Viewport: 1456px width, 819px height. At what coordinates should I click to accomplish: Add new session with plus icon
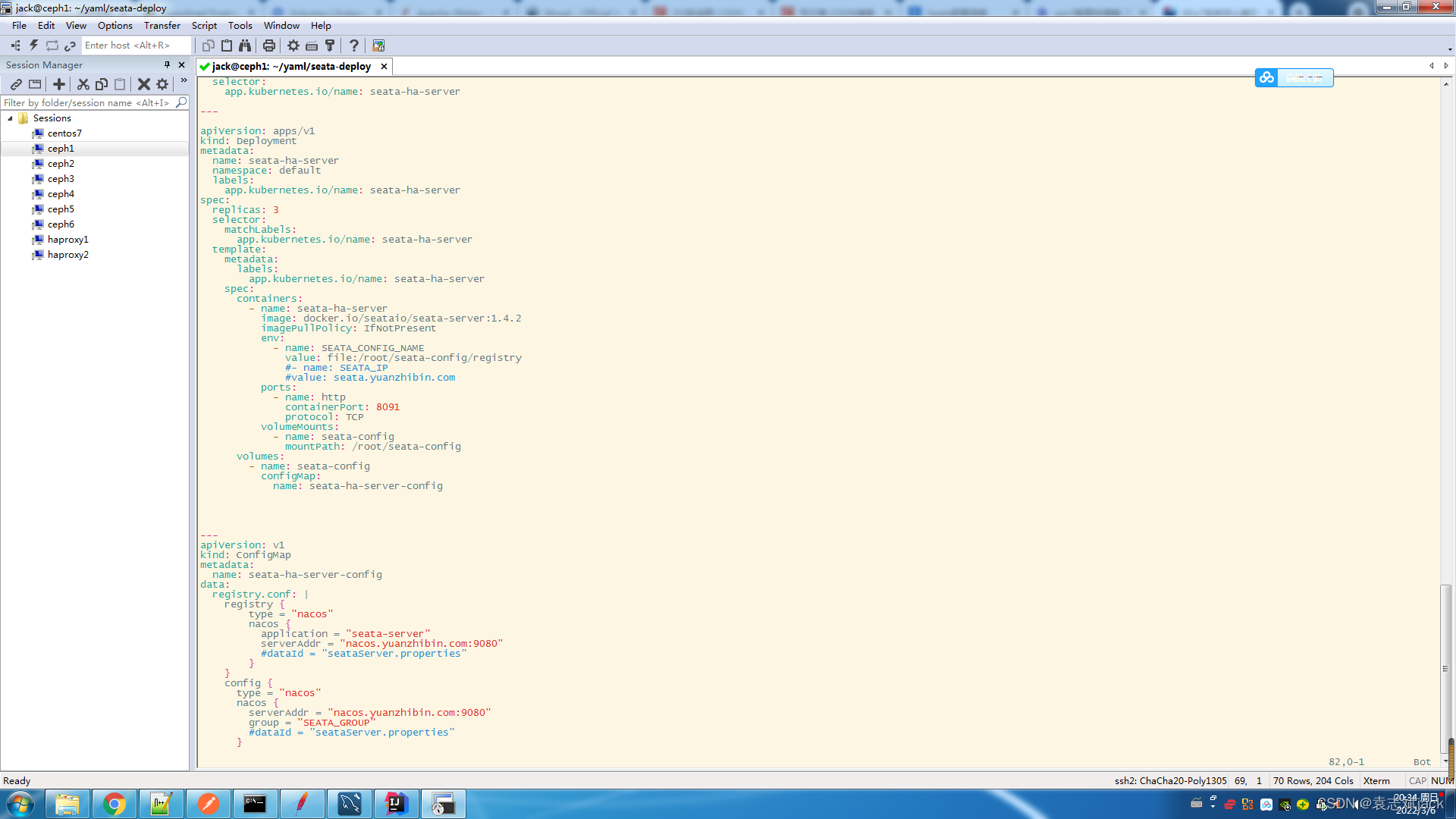[x=59, y=84]
